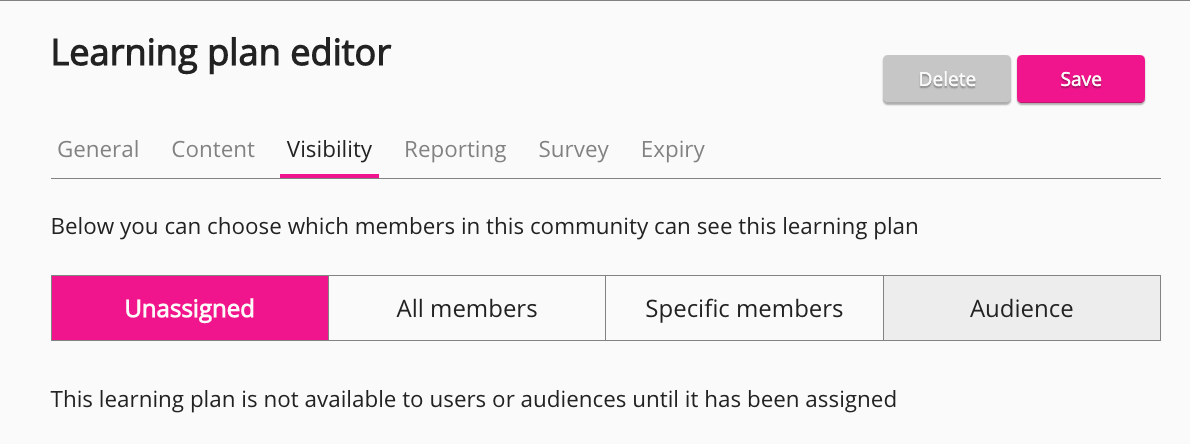
Task: Click the 'Below you can choose' description text
Action: tap(484, 227)
